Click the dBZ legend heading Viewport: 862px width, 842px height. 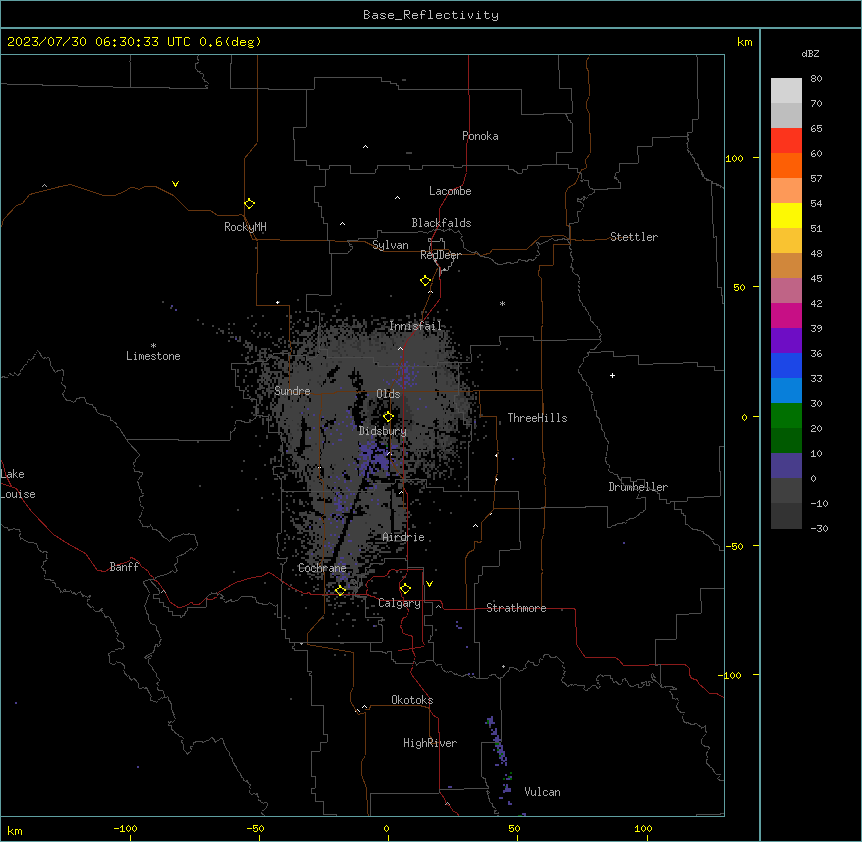tap(810, 53)
